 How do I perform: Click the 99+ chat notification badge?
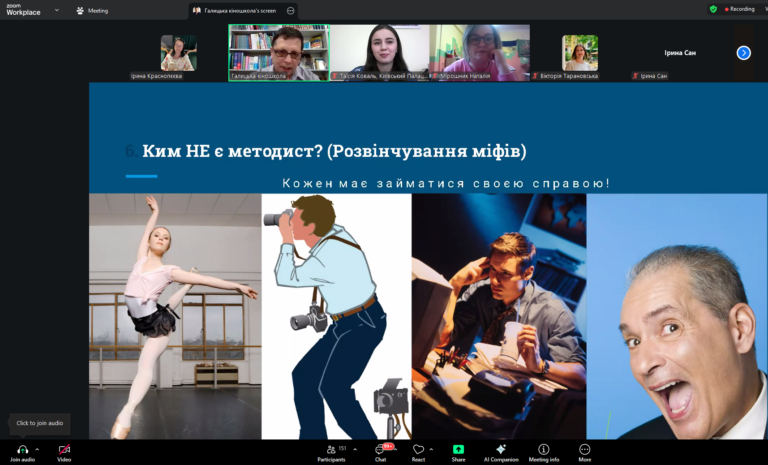[x=388, y=446]
